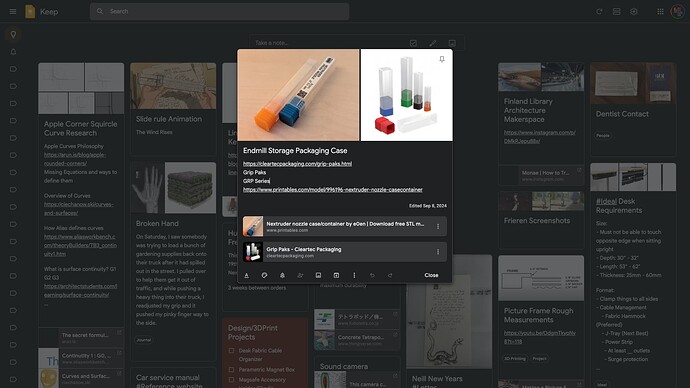The image size is (690, 388).
Task: Start a new note with drawing
Action: click(433, 43)
